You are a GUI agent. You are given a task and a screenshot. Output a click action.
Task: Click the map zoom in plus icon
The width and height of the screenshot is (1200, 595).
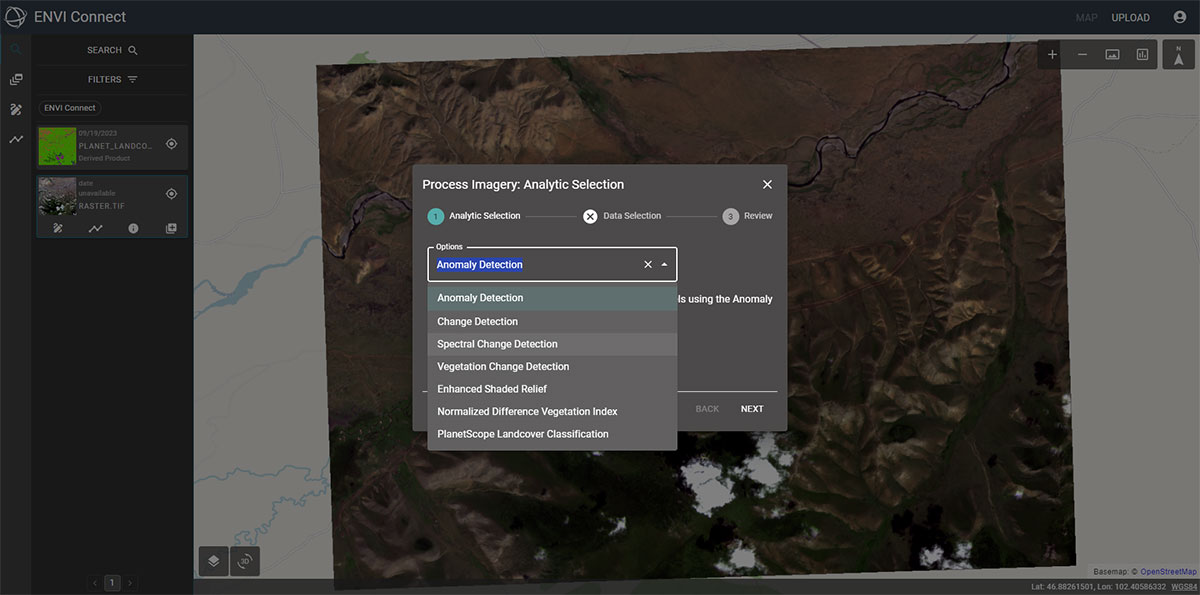coord(1052,54)
